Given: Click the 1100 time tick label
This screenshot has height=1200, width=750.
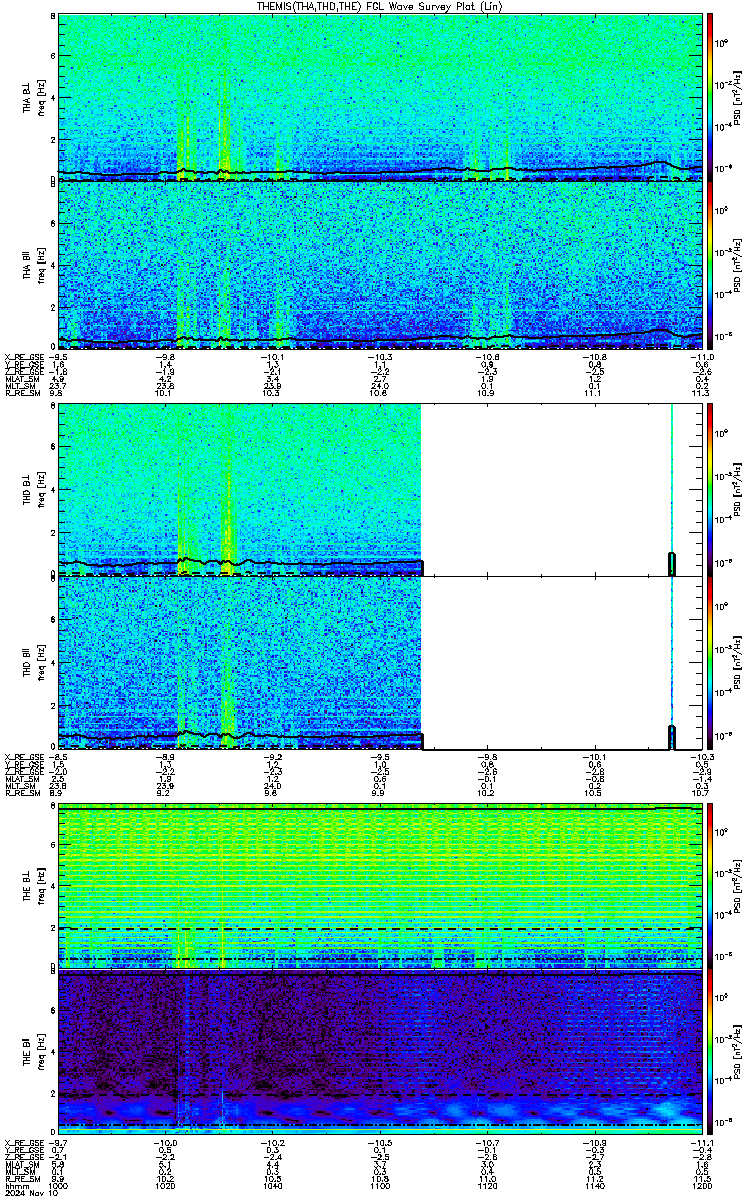Looking at the screenshot, I should [x=380, y=1186].
